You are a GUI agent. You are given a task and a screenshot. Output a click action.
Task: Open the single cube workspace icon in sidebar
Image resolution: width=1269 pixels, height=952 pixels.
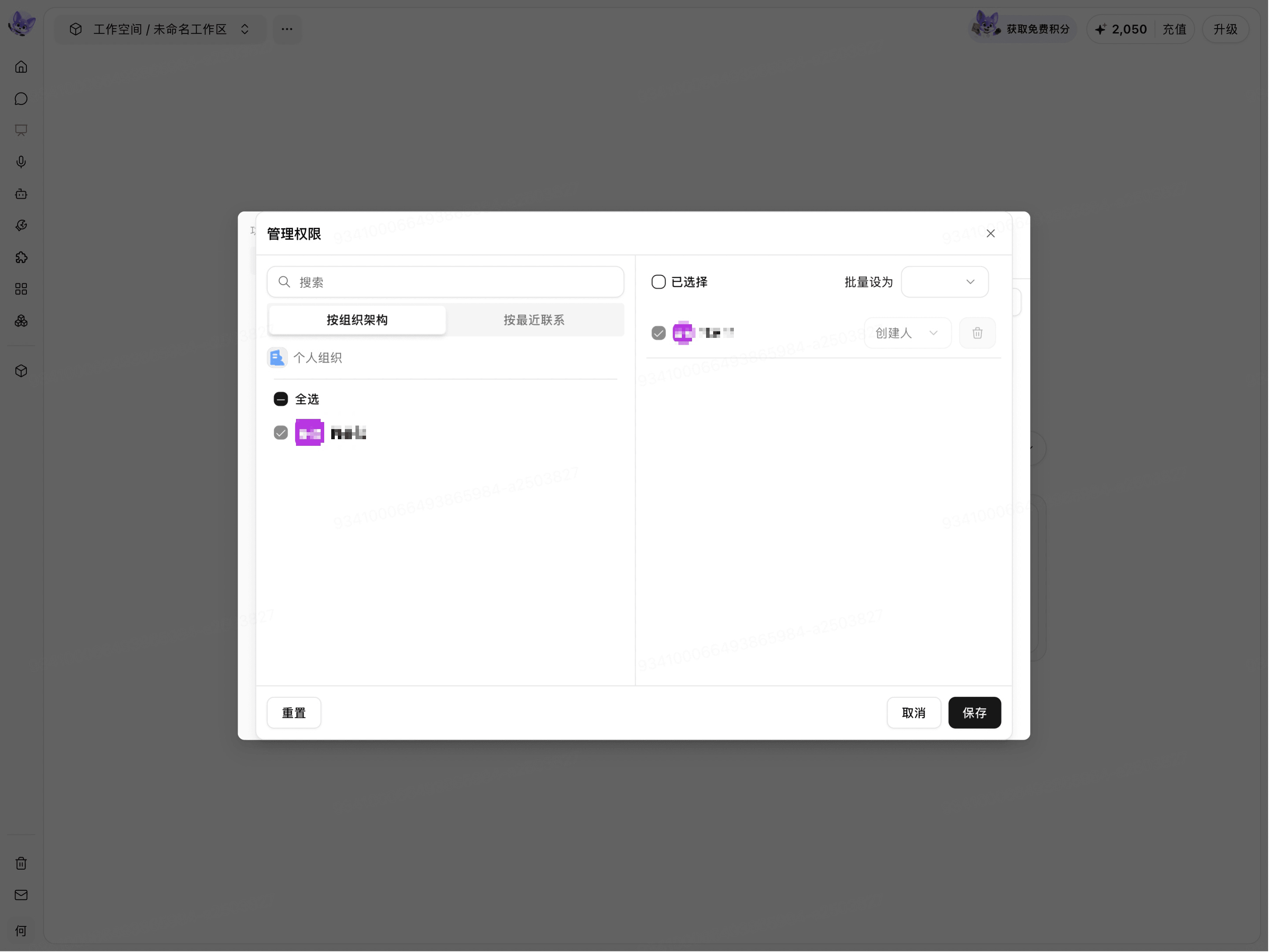tap(21, 370)
